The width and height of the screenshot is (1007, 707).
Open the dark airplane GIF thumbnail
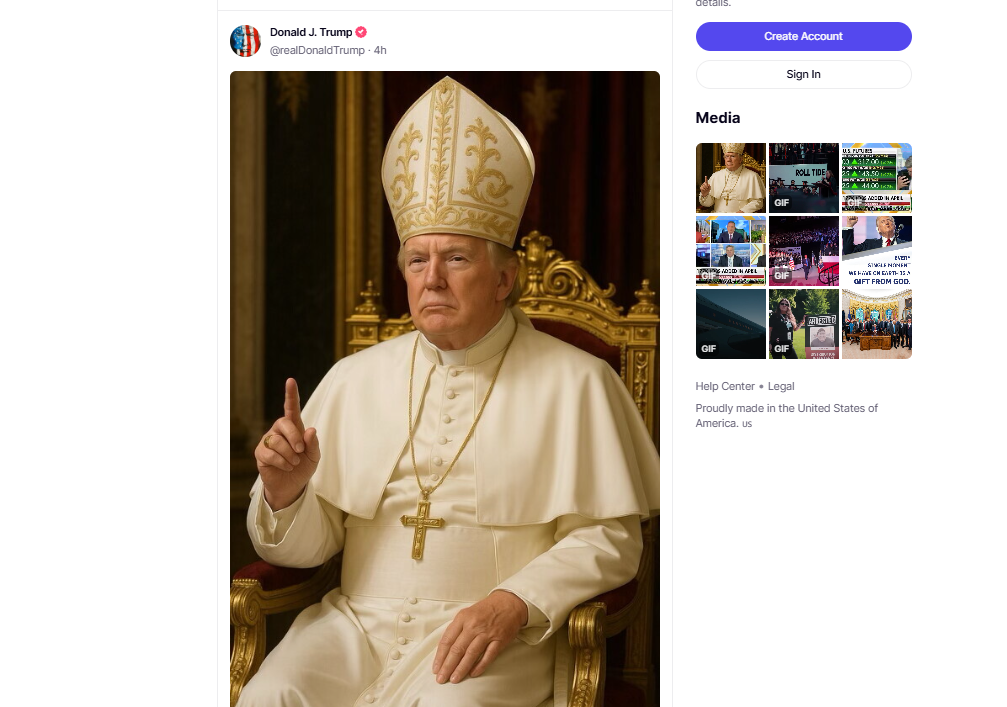click(x=731, y=324)
